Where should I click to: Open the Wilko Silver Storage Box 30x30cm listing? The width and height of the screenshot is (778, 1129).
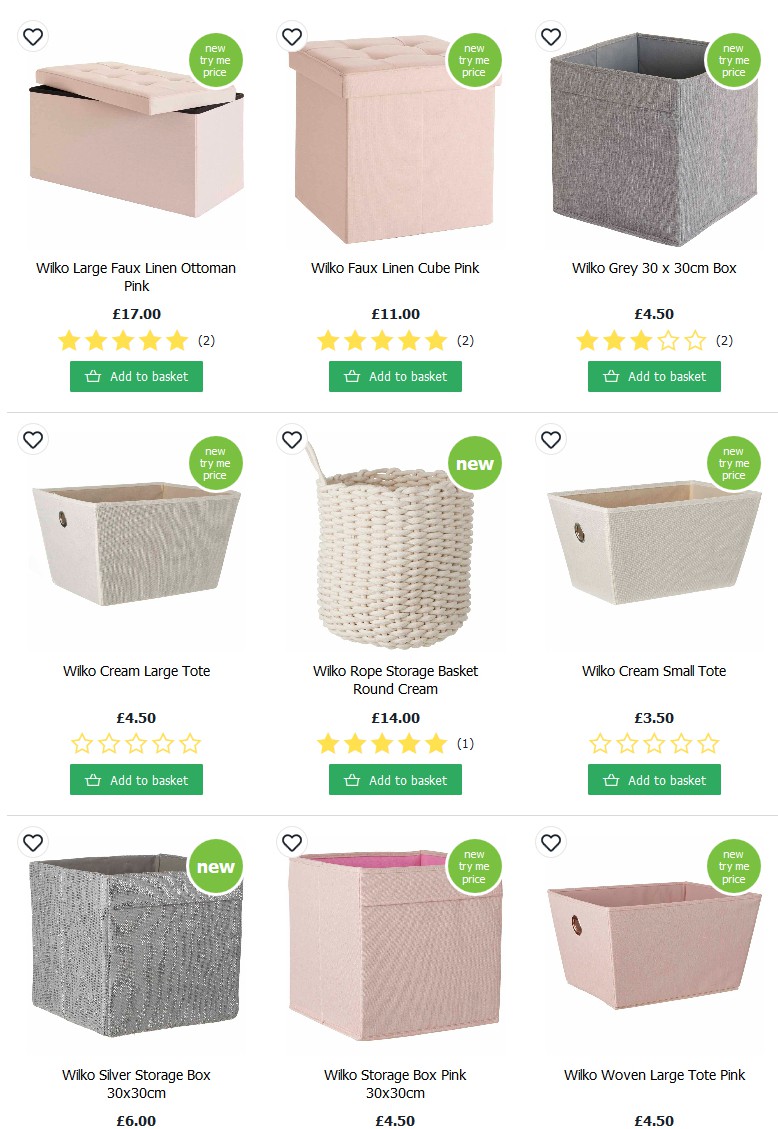(136, 1081)
